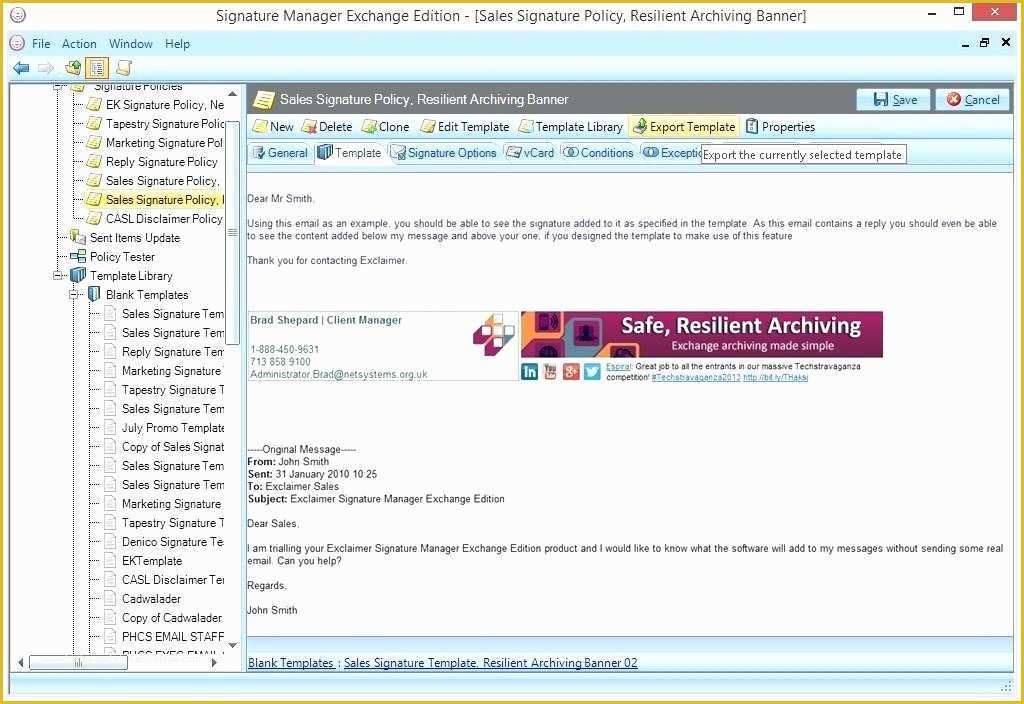Click the bit.ly link in signature
The height and width of the screenshot is (704, 1024).
point(775,377)
